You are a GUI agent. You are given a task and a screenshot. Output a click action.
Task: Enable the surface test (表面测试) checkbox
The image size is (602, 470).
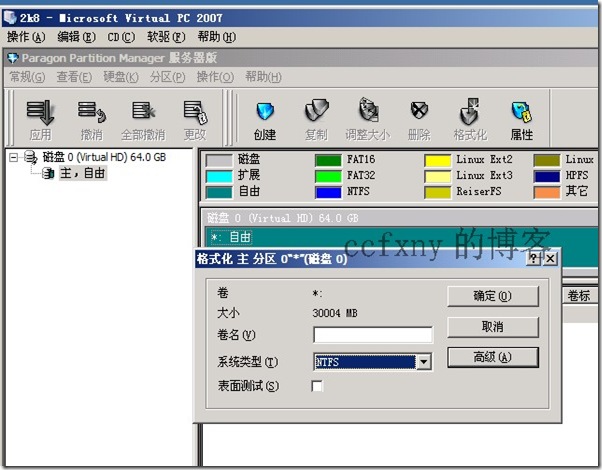[317, 386]
